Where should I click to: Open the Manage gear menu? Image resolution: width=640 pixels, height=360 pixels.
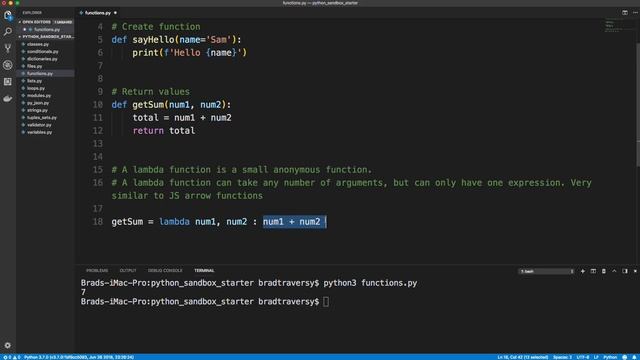coord(8,345)
